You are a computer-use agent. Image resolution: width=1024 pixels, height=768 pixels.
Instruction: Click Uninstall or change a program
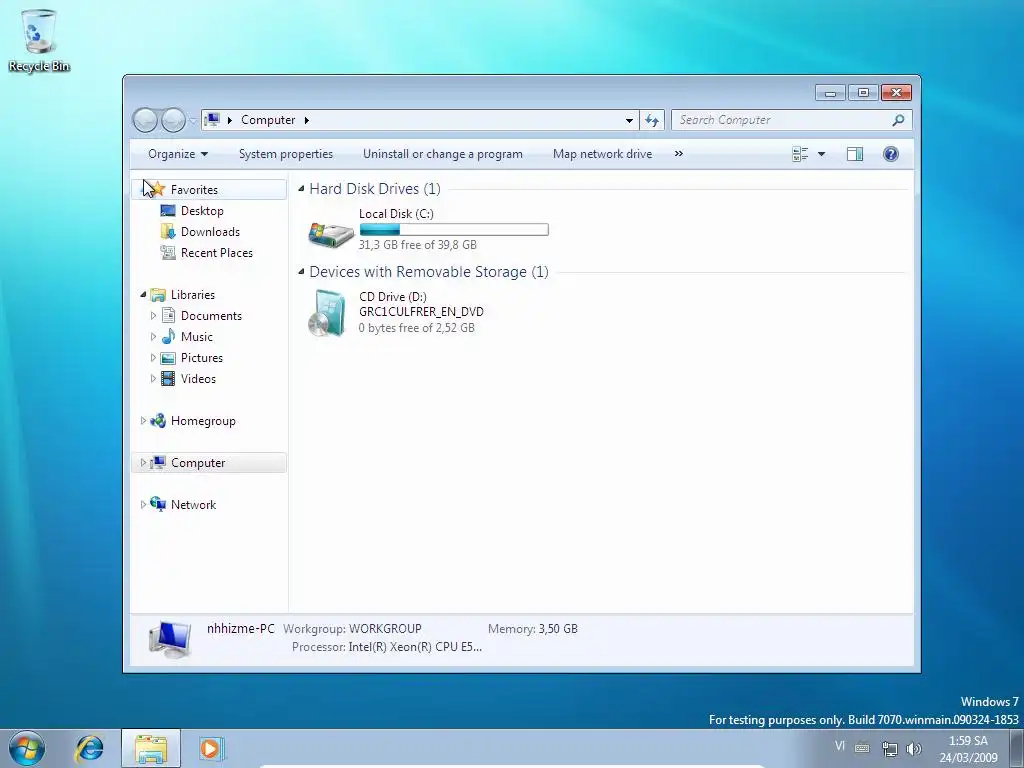click(x=443, y=154)
